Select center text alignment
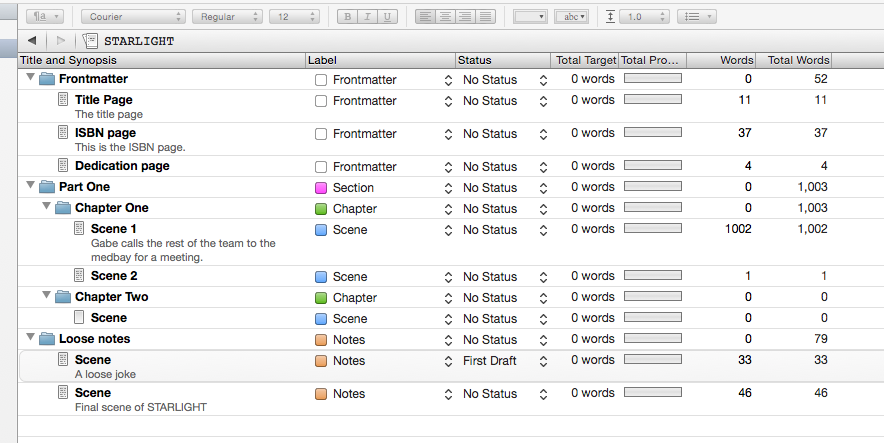This screenshot has height=443, width=884. click(x=445, y=17)
